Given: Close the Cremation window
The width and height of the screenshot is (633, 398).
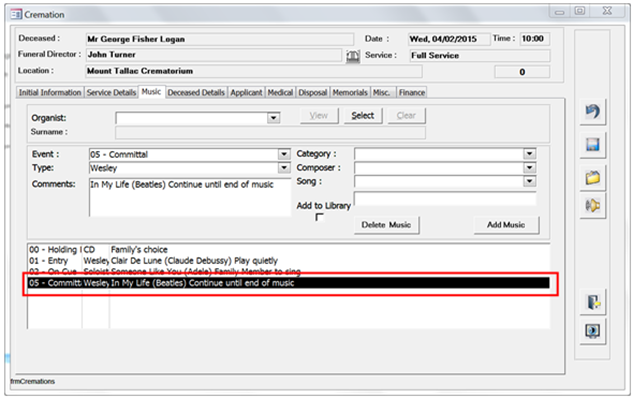Looking at the screenshot, I should [x=607, y=11].
